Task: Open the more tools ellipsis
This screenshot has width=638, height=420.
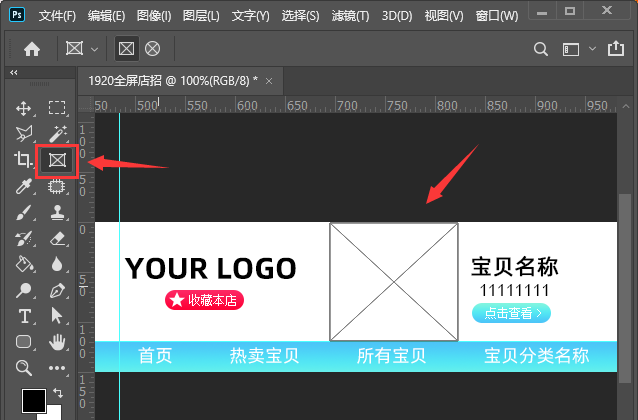Action: pyautogui.click(x=57, y=368)
